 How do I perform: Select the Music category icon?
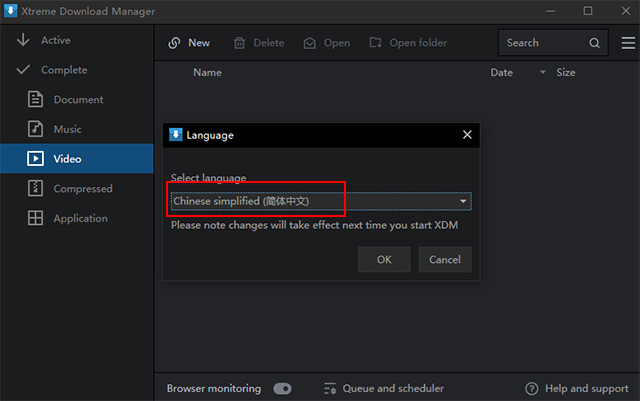click(35, 129)
